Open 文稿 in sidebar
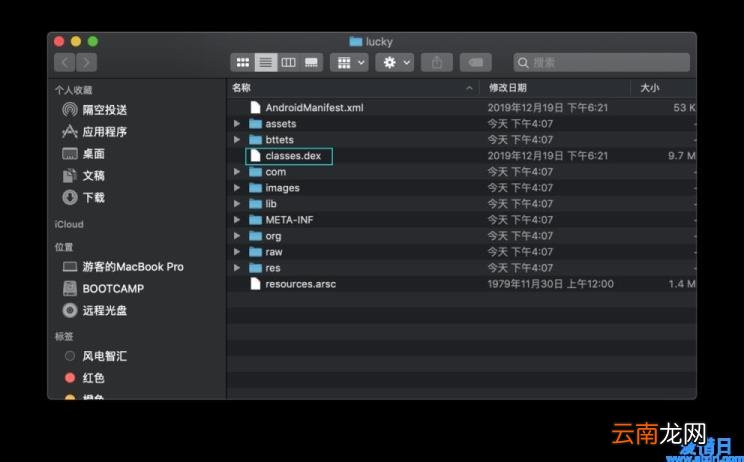Screen dimensions: 744x462 pyautogui.click(x=84, y=176)
